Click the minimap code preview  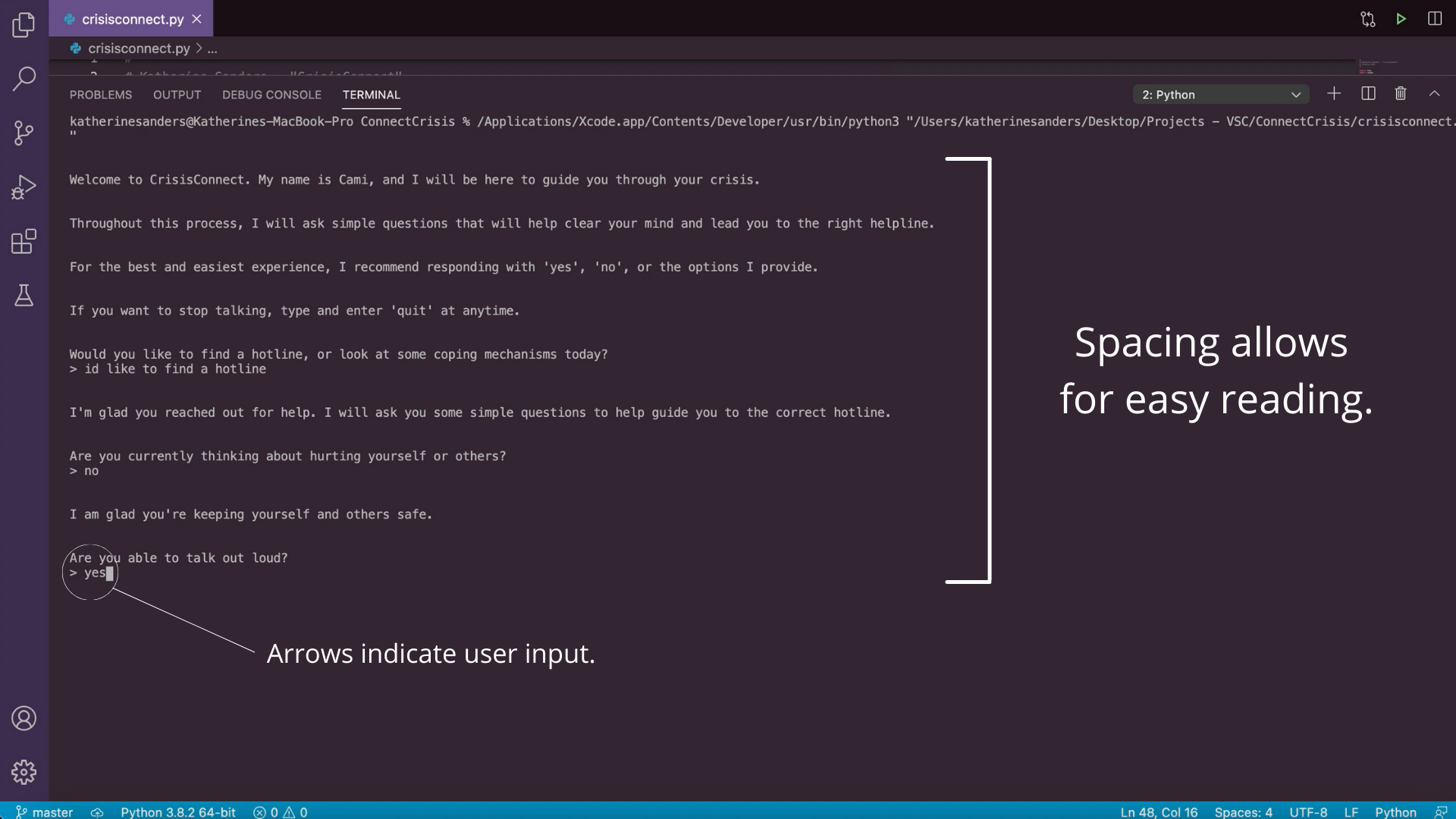[x=1378, y=66]
